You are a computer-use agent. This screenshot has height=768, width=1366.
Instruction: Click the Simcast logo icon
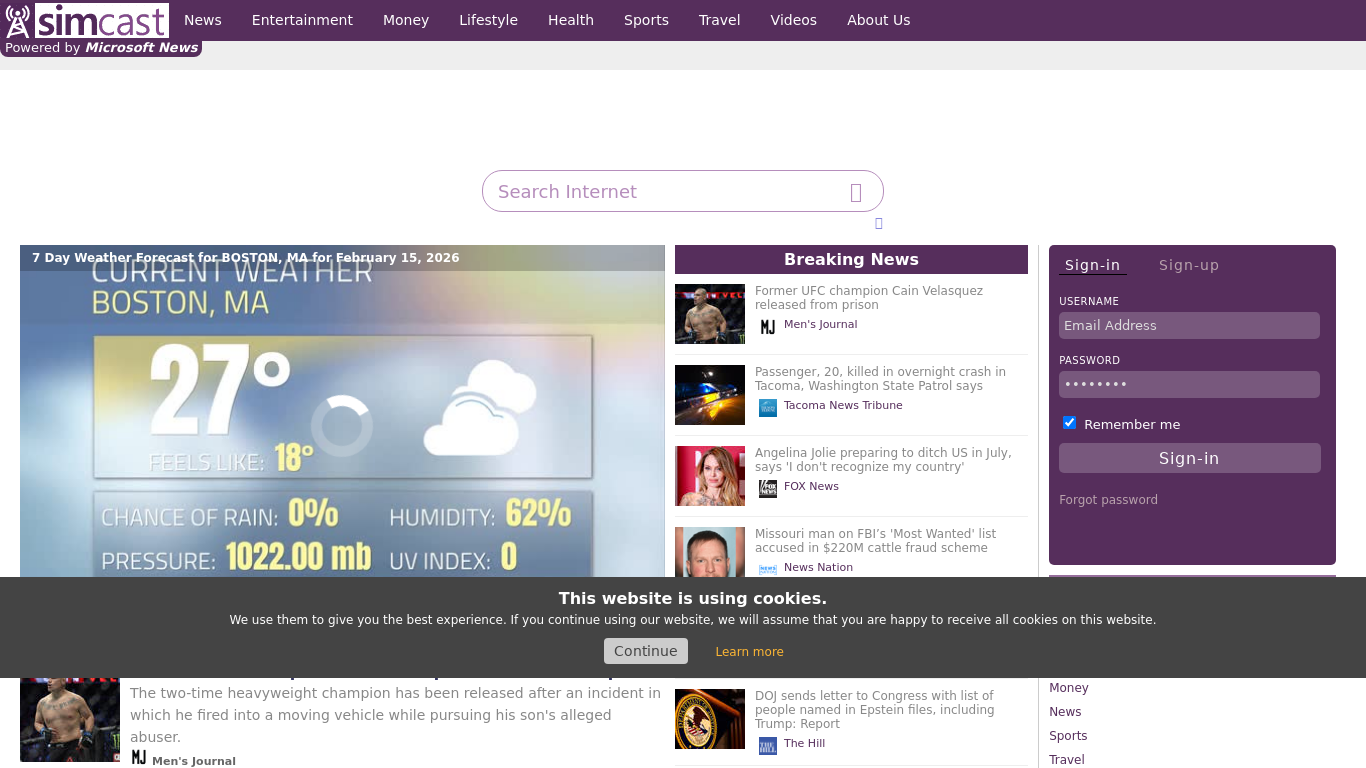(18, 21)
